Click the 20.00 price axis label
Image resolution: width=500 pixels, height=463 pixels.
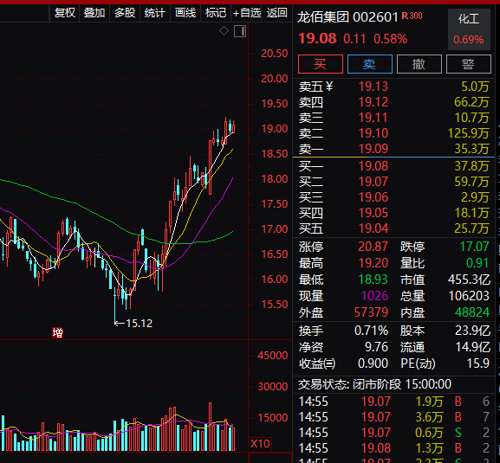(274, 79)
